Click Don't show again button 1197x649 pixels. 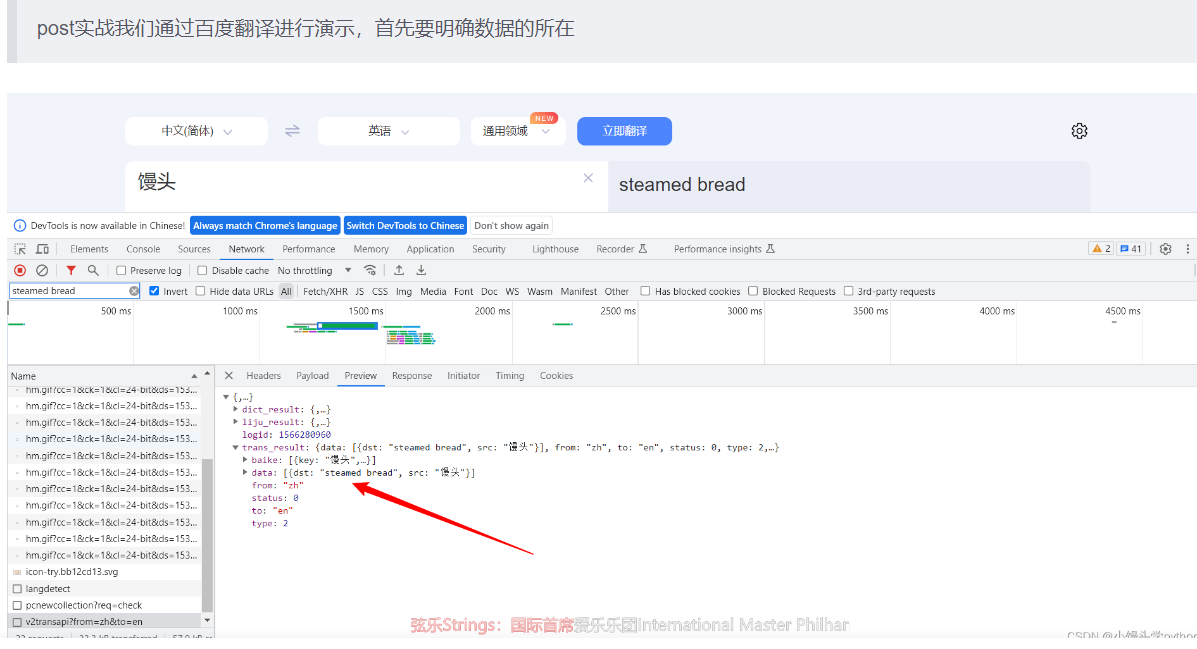click(x=511, y=226)
